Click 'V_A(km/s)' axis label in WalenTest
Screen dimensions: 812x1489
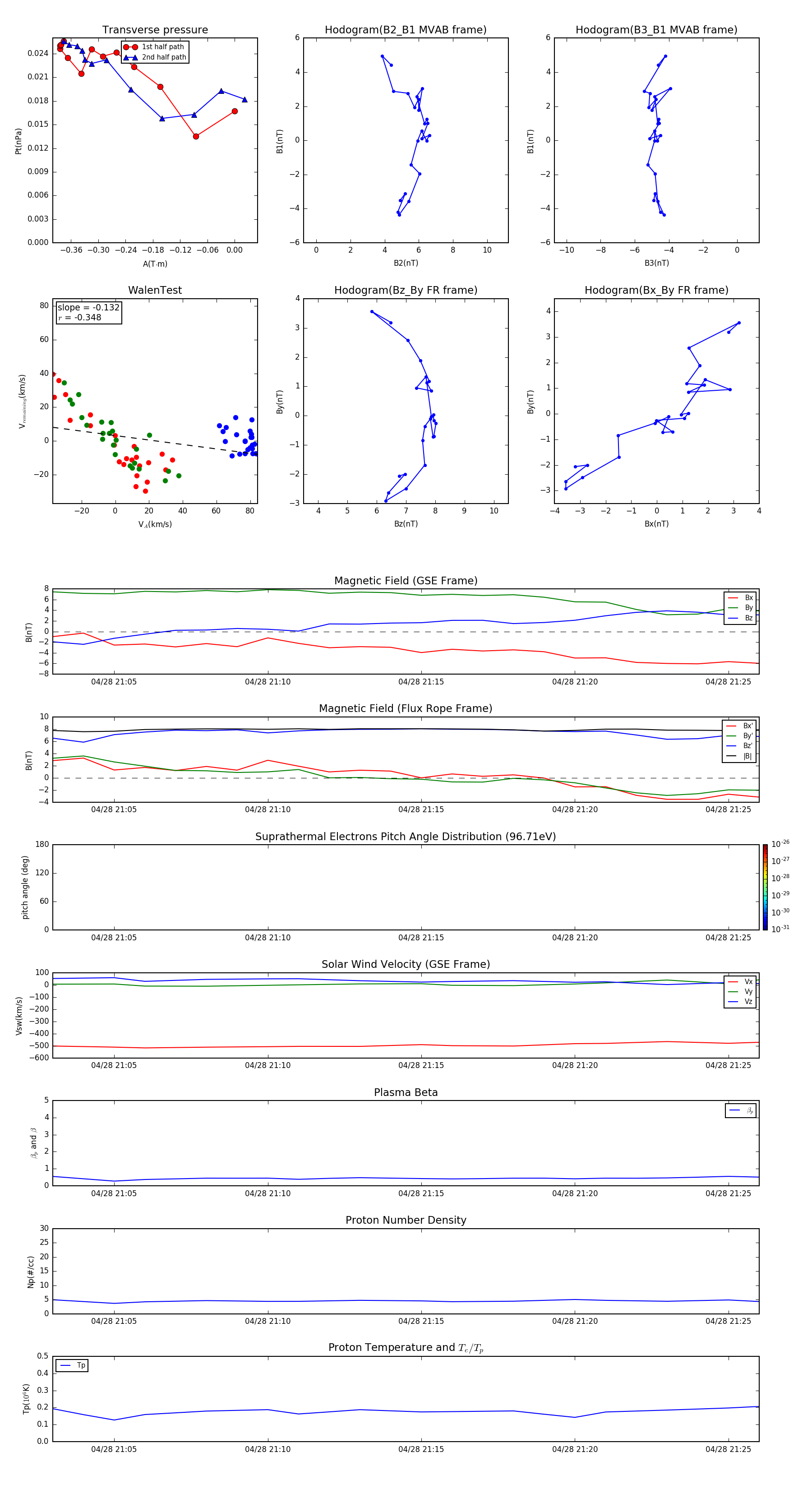pyautogui.click(x=155, y=525)
